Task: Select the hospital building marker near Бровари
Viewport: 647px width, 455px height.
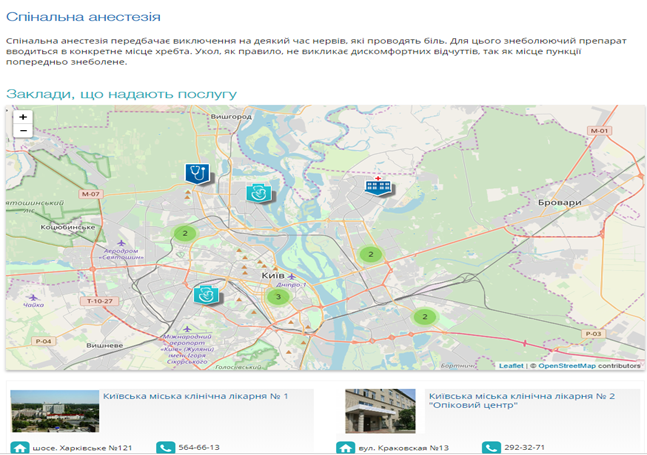Action: click(378, 186)
